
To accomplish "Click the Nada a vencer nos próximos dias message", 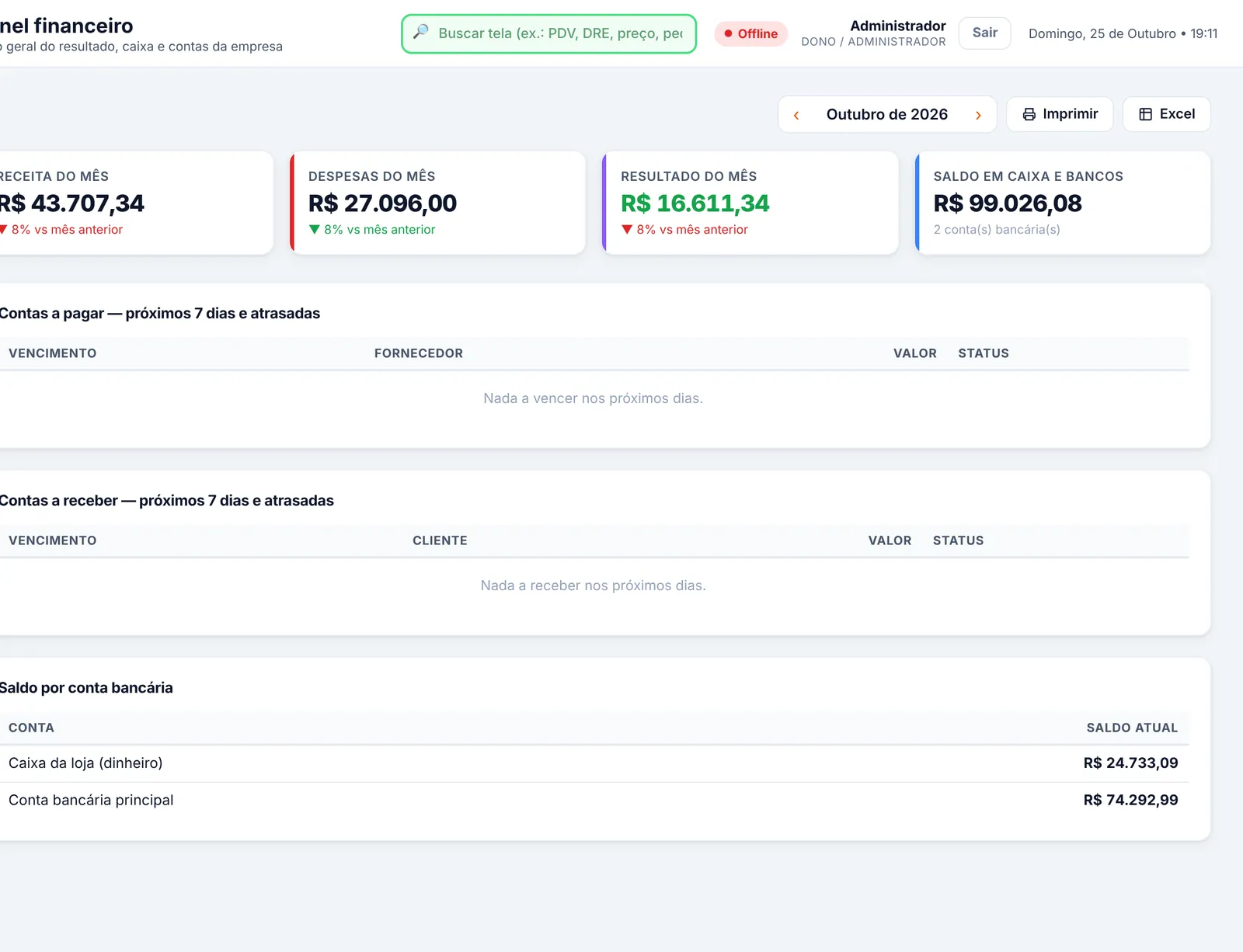I will pos(593,398).
